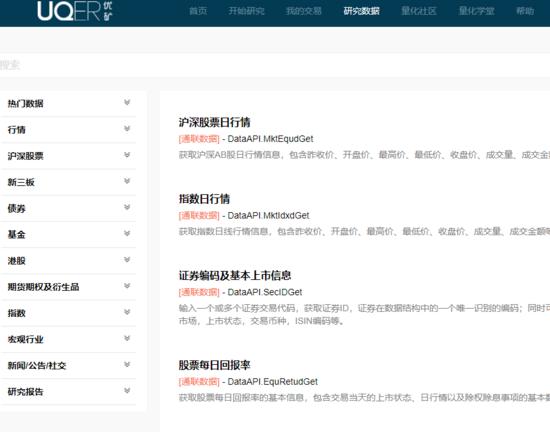This screenshot has width=550, height=432.
Task: Open 量化社区 from top navigation
Action: click(419, 11)
